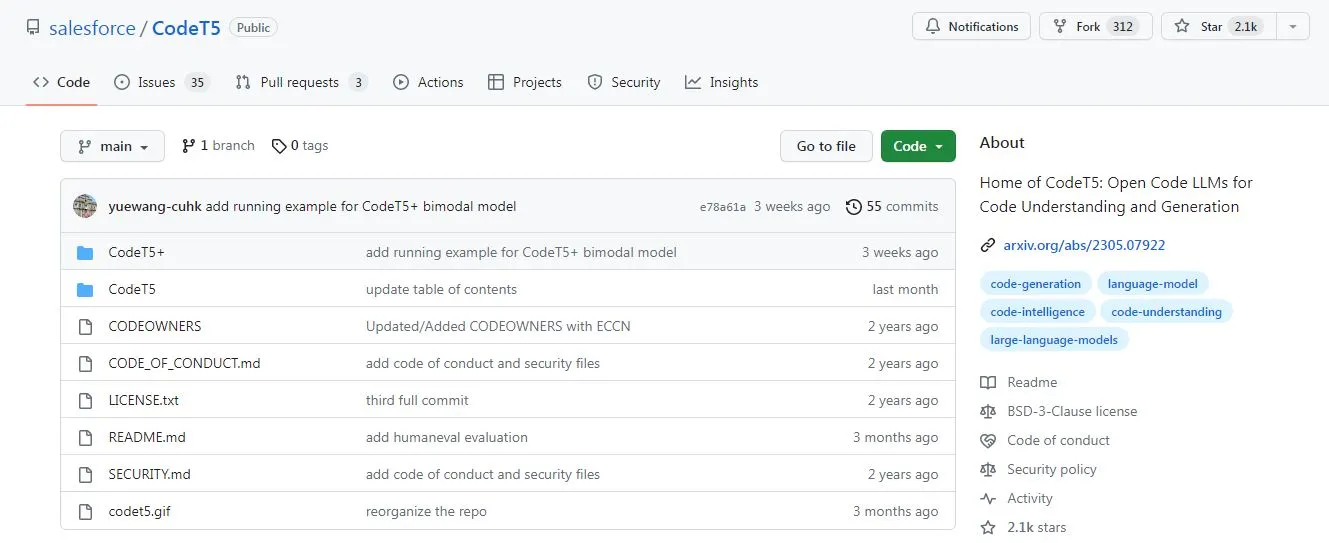Click the Notifications button
This screenshot has width=1329, height=543.
tap(971, 27)
